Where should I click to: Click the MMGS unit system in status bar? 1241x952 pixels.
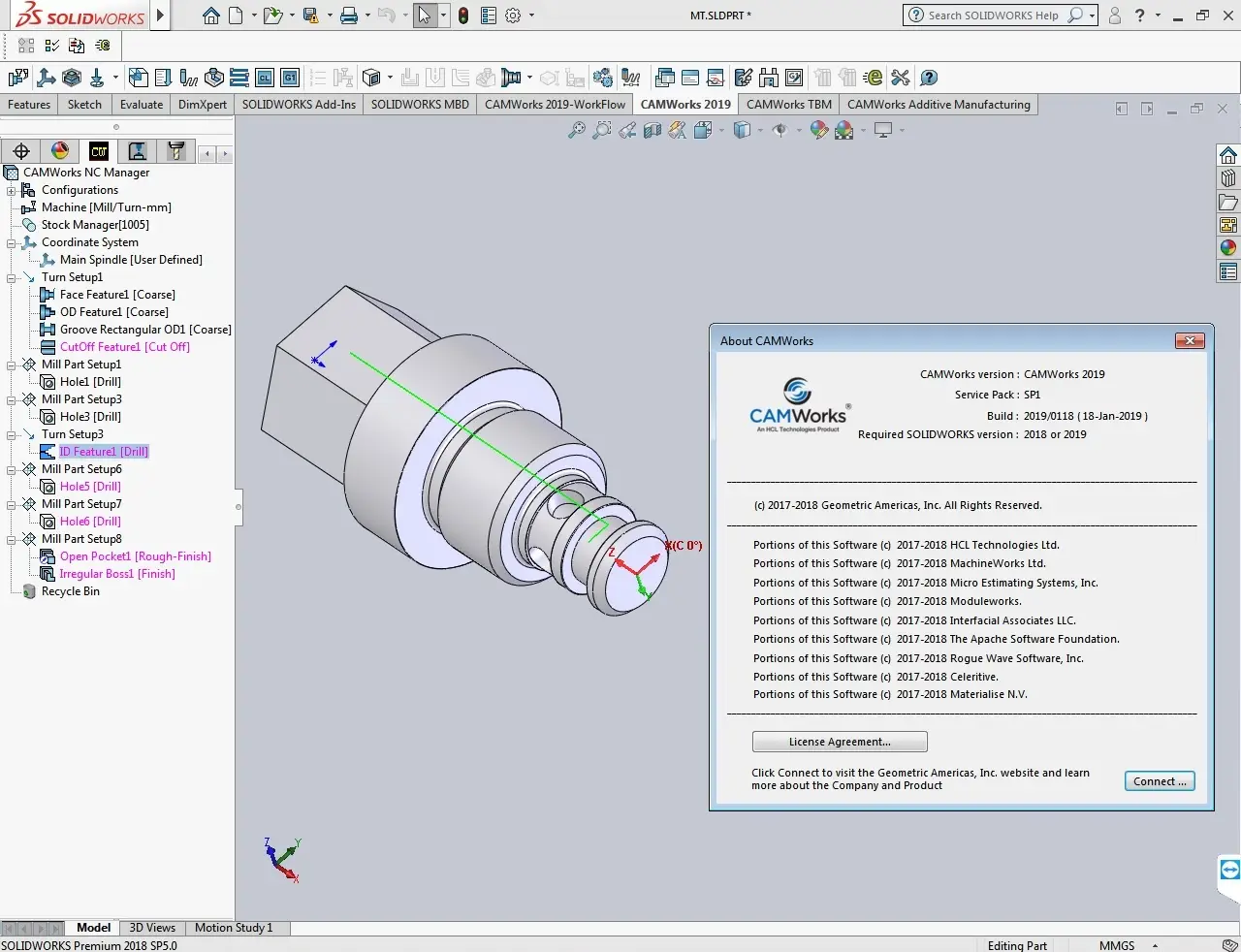1117,945
